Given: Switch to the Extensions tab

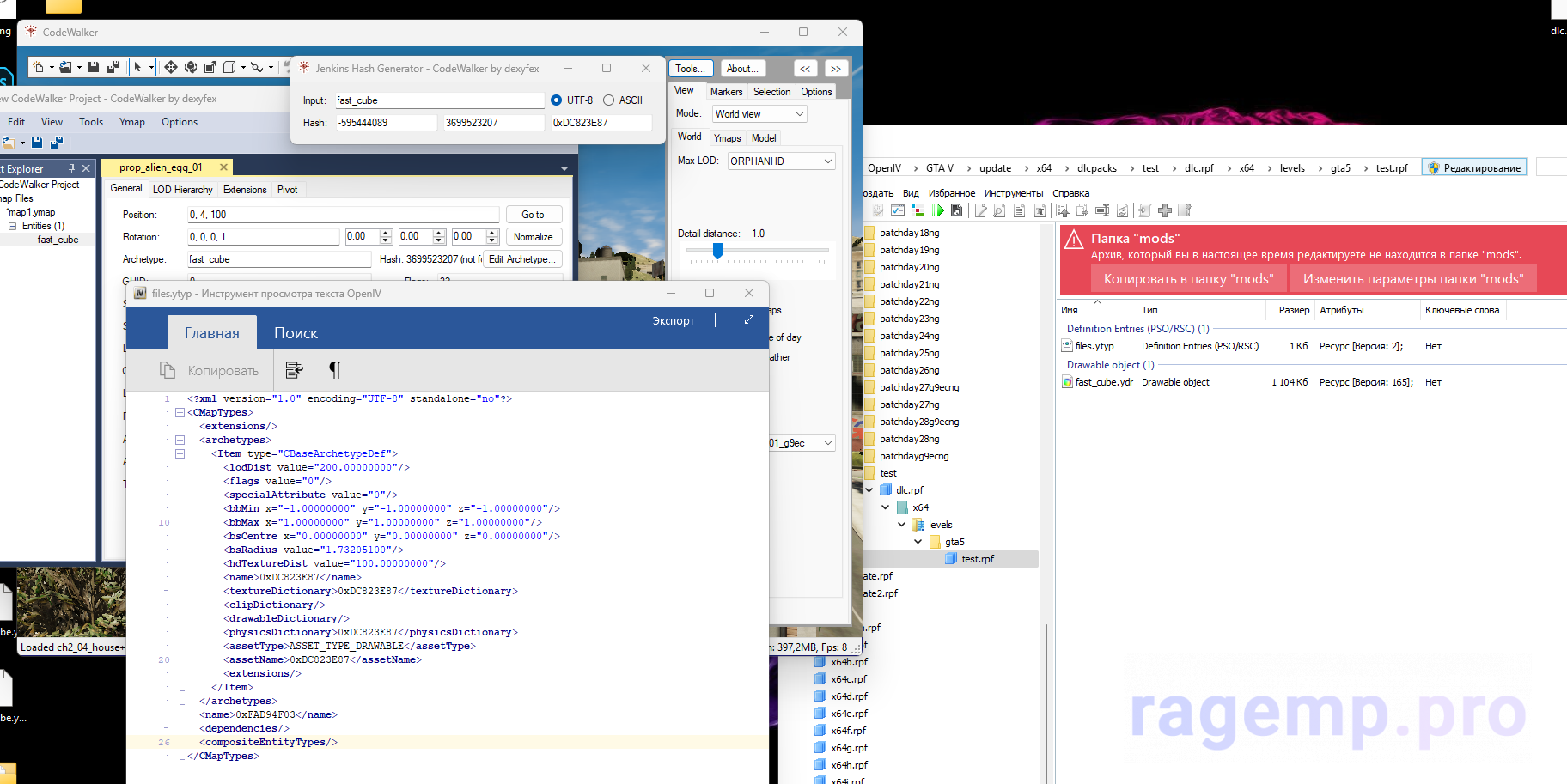Looking at the screenshot, I should tap(245, 190).
